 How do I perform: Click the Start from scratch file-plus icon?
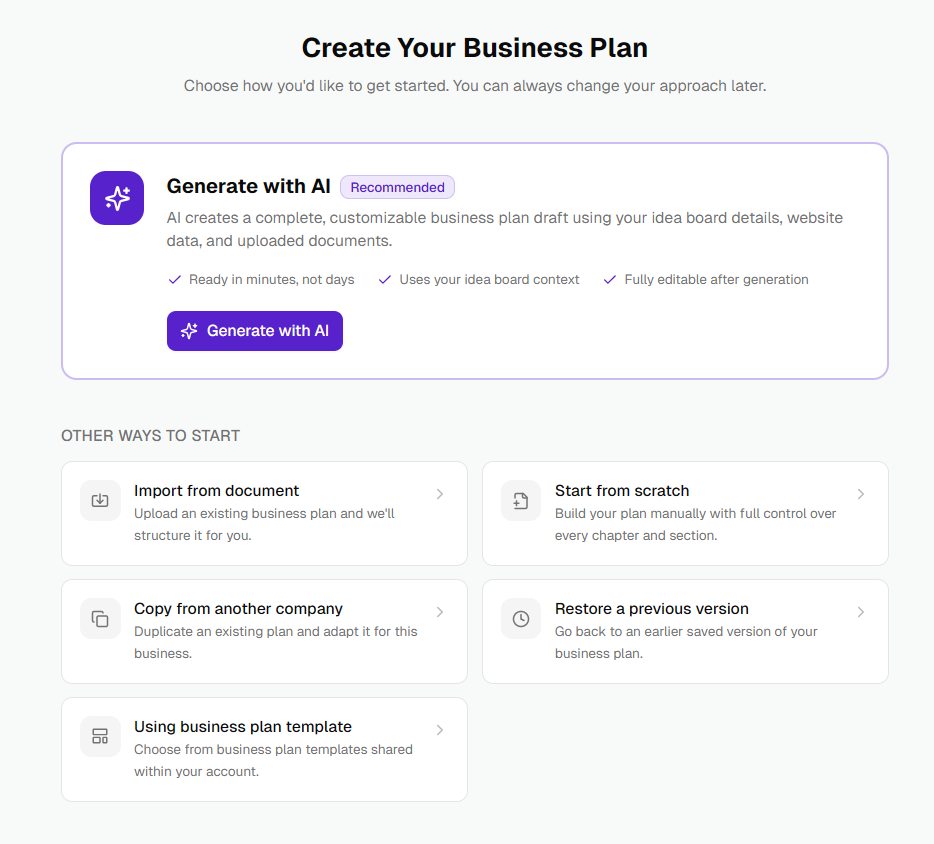tap(521, 500)
